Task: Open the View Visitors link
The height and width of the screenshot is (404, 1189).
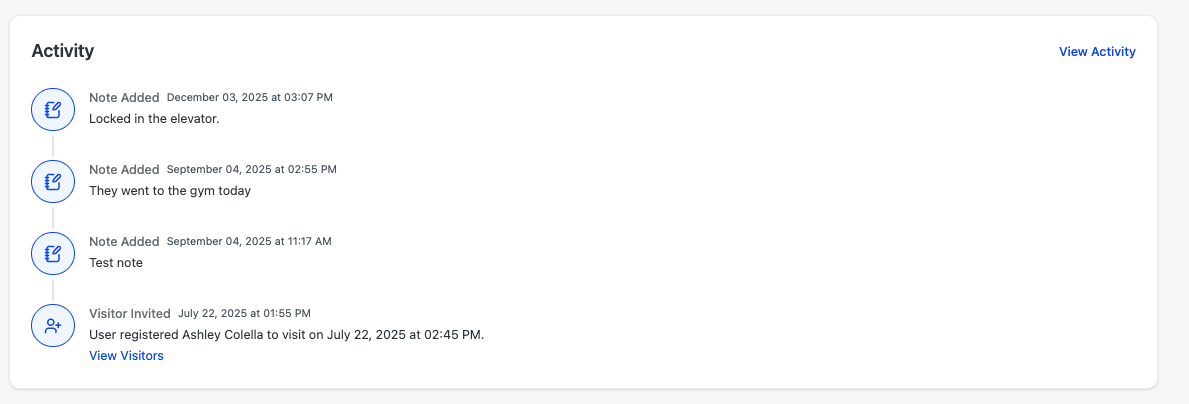Action: coord(126,356)
